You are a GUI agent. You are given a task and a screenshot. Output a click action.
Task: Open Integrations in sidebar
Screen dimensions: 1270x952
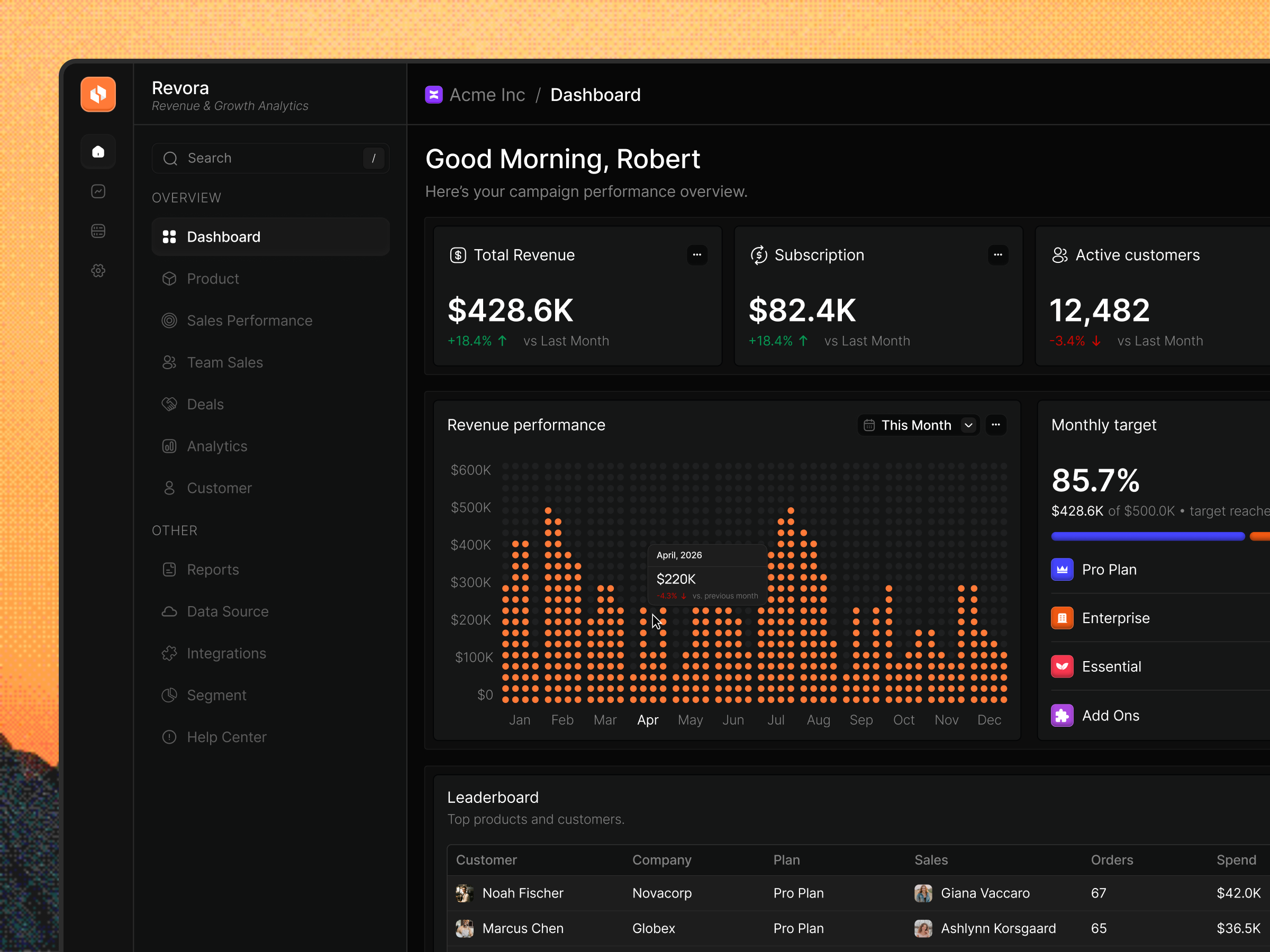[x=270, y=653]
